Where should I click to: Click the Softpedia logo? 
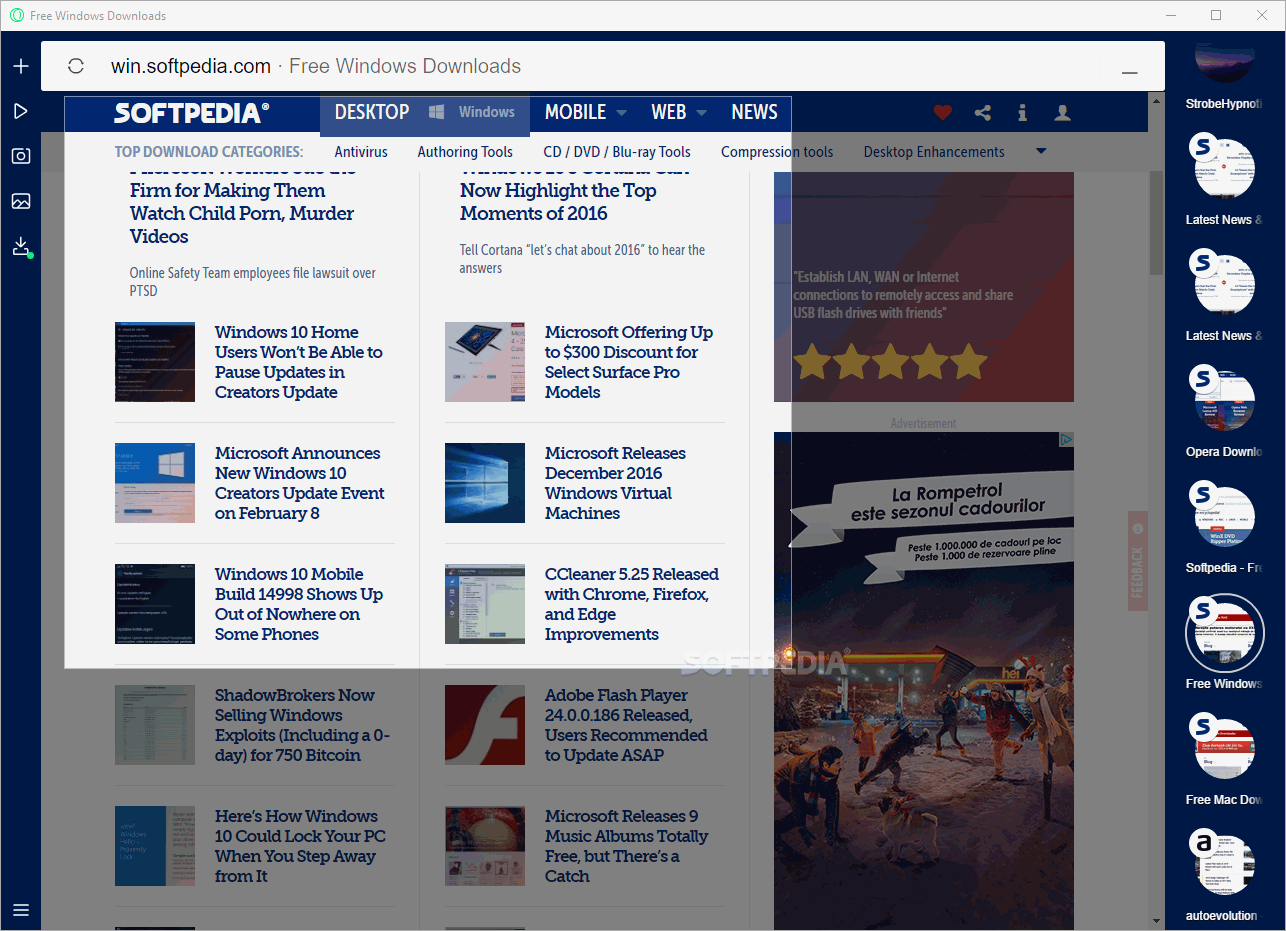[x=191, y=112]
